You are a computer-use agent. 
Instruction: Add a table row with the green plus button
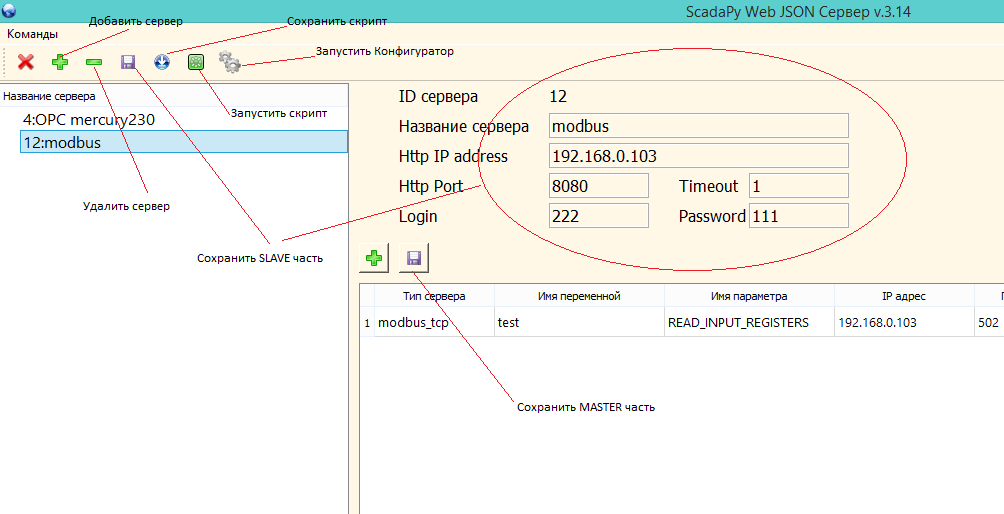(x=374, y=258)
